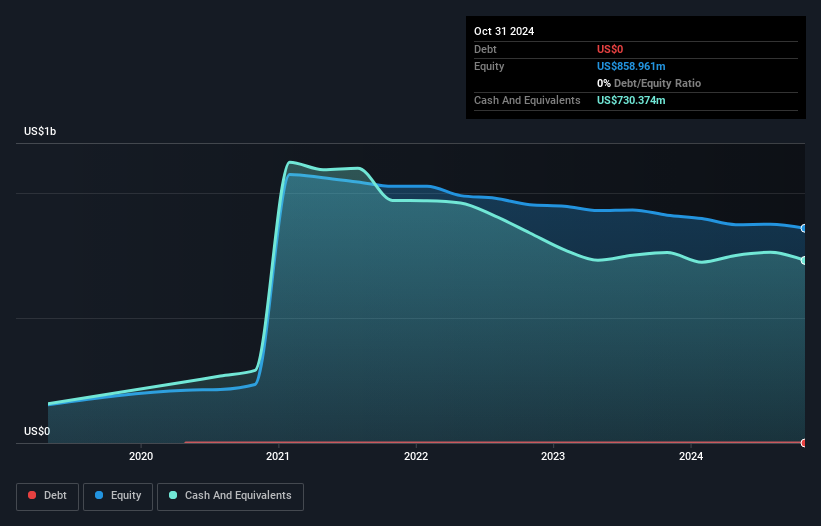
Task: Click the Oct 31 2024 tooltip date
Action: 504,31
